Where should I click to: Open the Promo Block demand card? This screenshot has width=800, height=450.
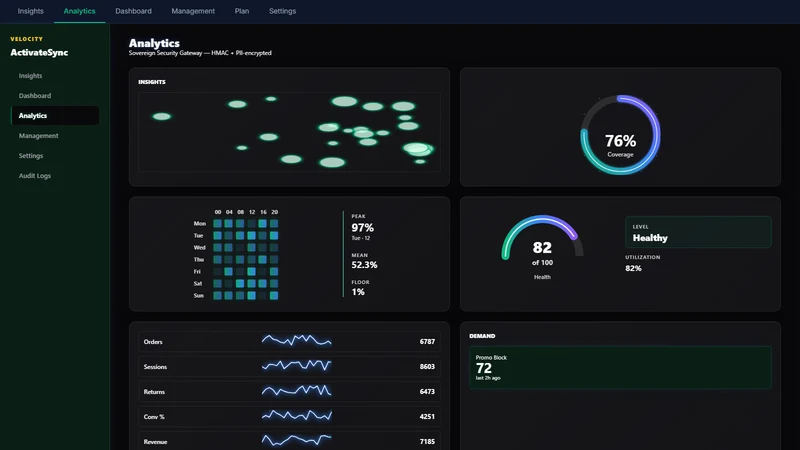(x=620, y=368)
